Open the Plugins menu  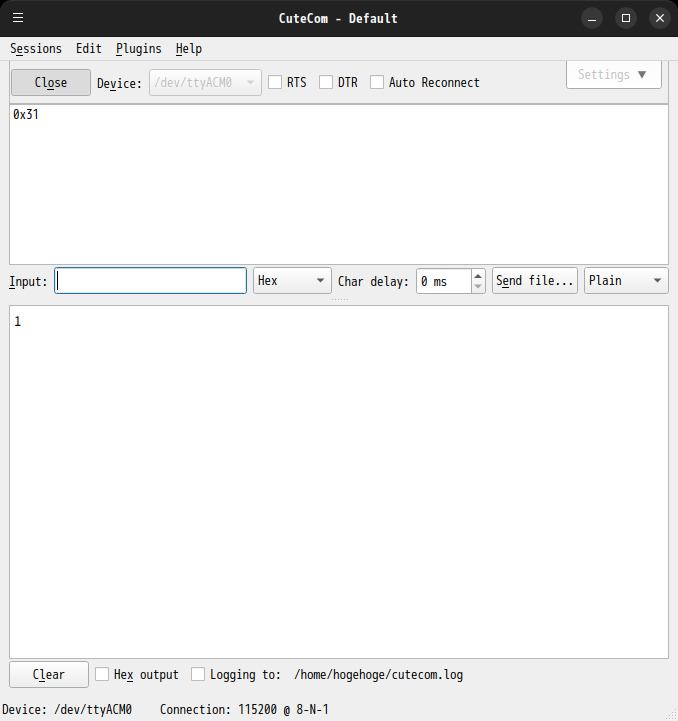point(138,49)
